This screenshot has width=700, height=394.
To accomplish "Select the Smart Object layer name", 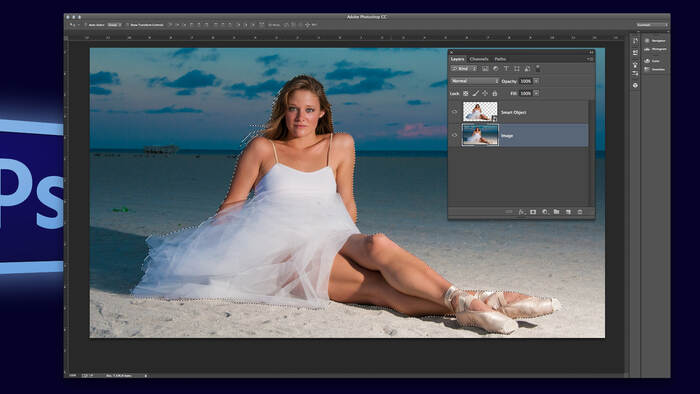I will 513,112.
